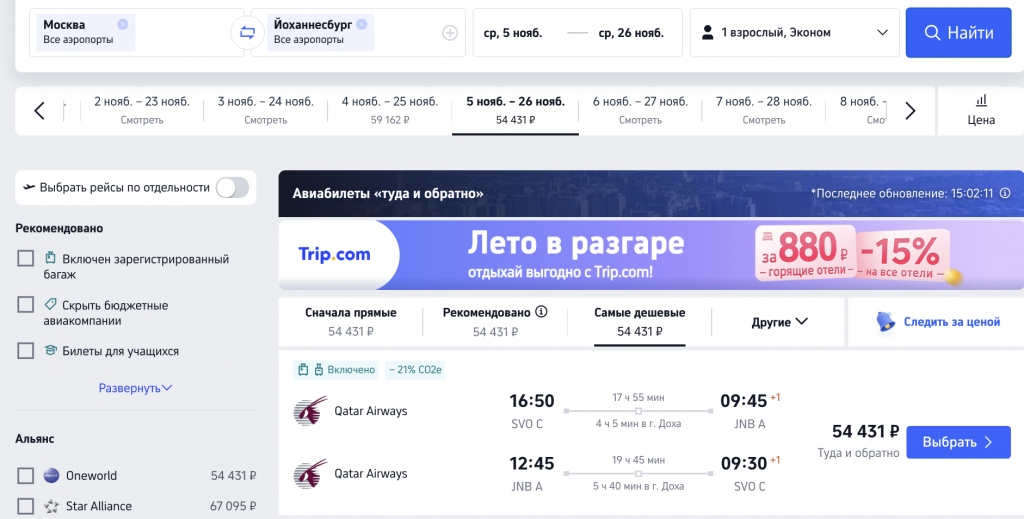This screenshot has width=1024, height=519.
Task: Enable Скрыть бюджетные авиакомпании checkbox
Action: pos(25,305)
